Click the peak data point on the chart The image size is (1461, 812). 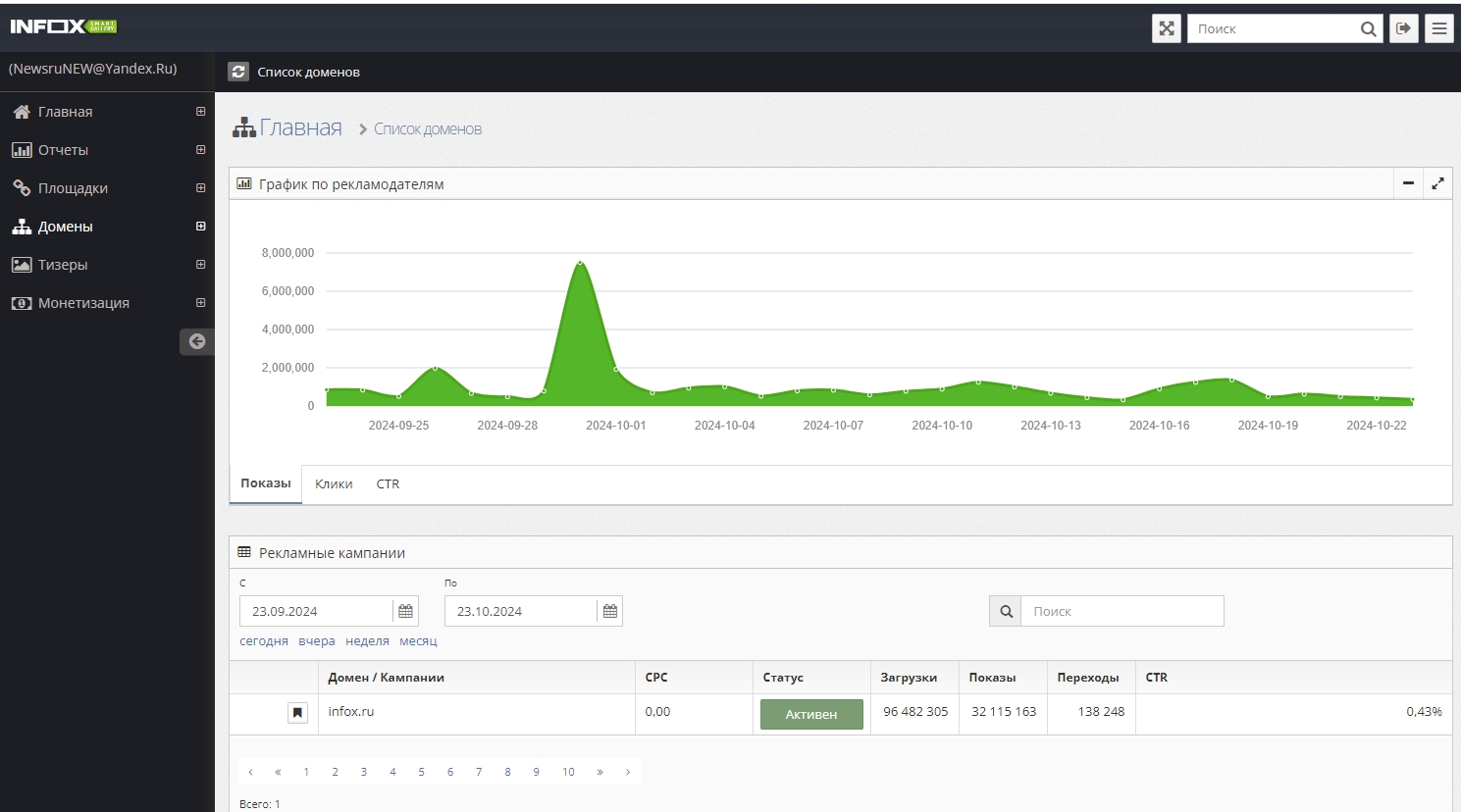pos(580,262)
